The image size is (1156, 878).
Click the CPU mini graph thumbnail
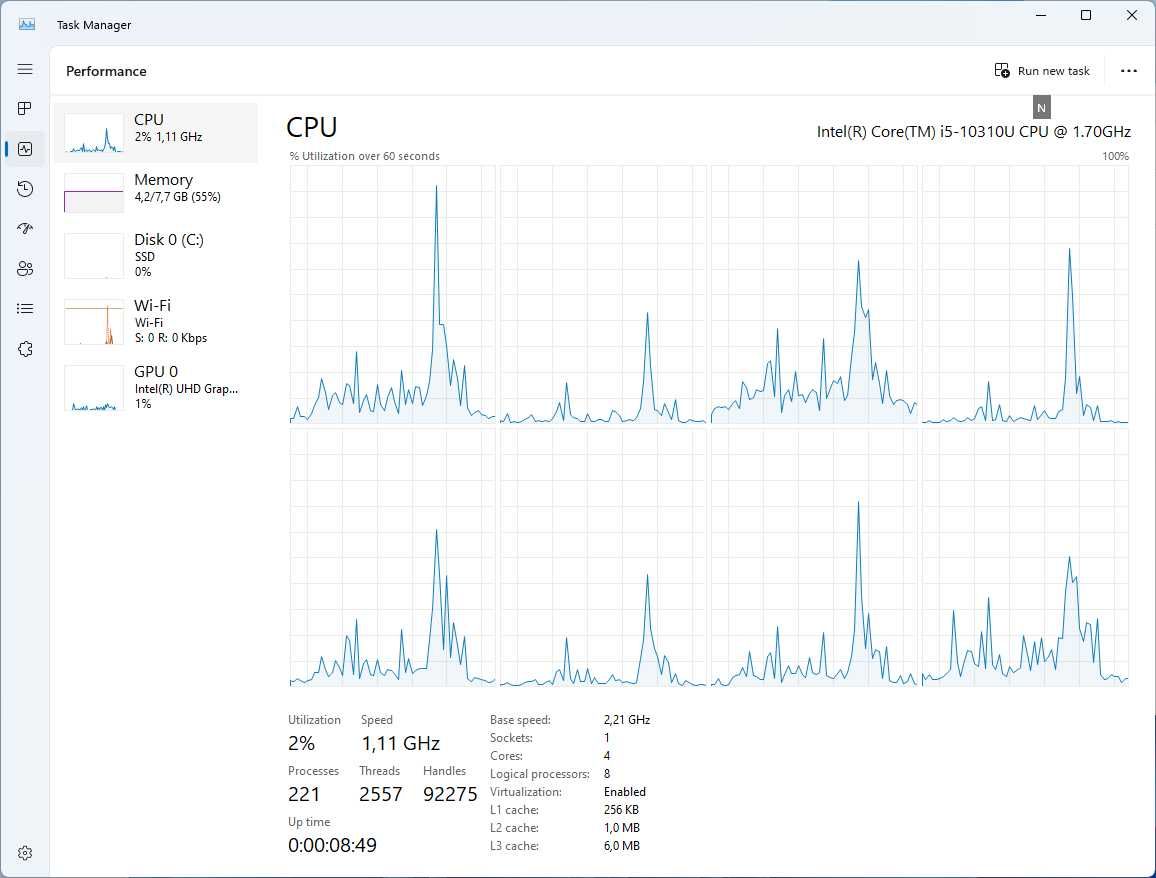pos(94,133)
